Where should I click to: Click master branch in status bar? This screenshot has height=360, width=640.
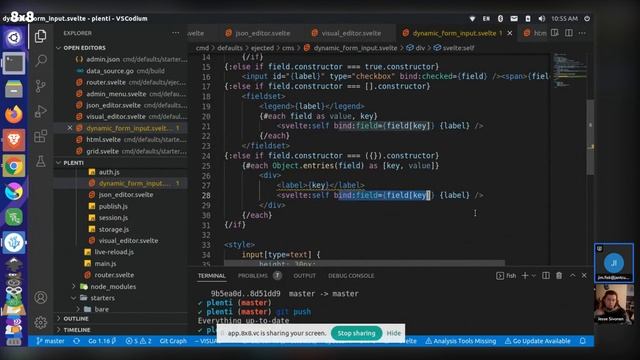click(50, 341)
